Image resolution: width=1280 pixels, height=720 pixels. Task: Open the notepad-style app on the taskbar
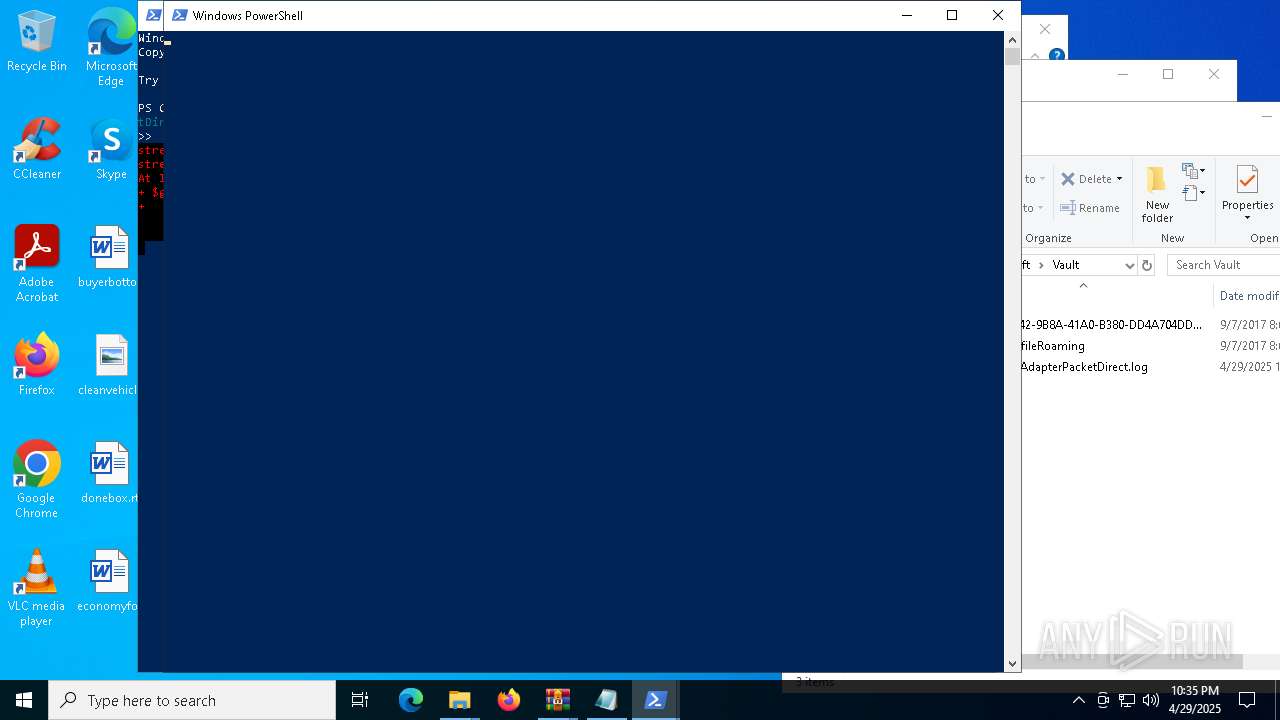pos(607,700)
